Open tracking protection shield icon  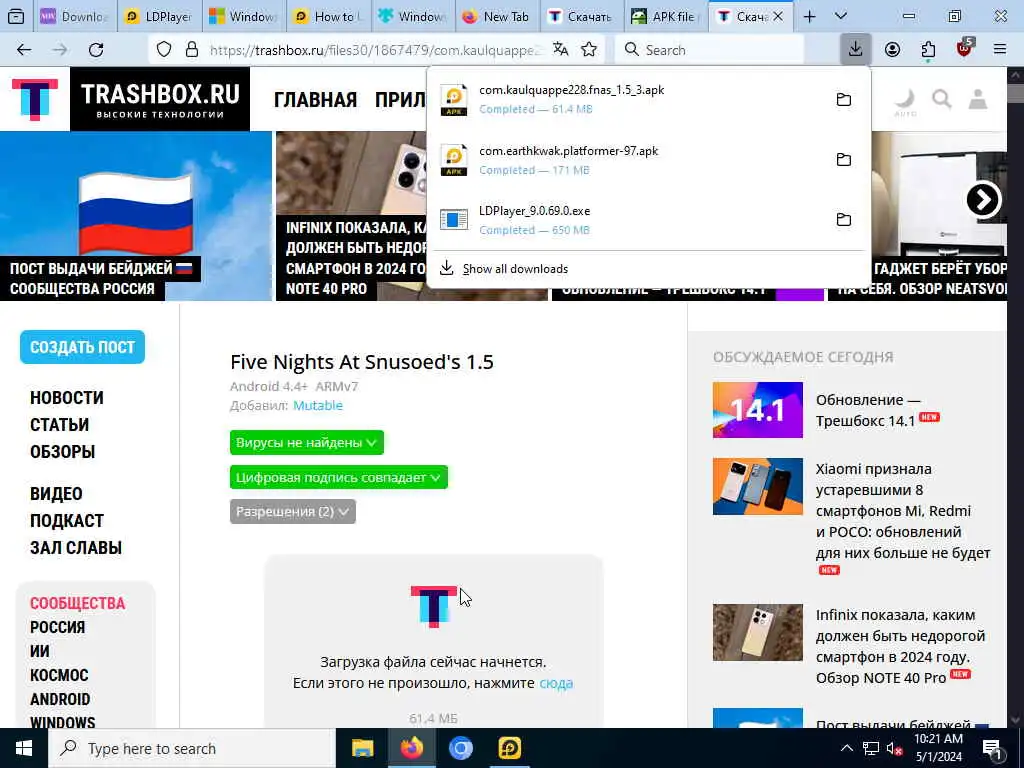[x=164, y=50]
